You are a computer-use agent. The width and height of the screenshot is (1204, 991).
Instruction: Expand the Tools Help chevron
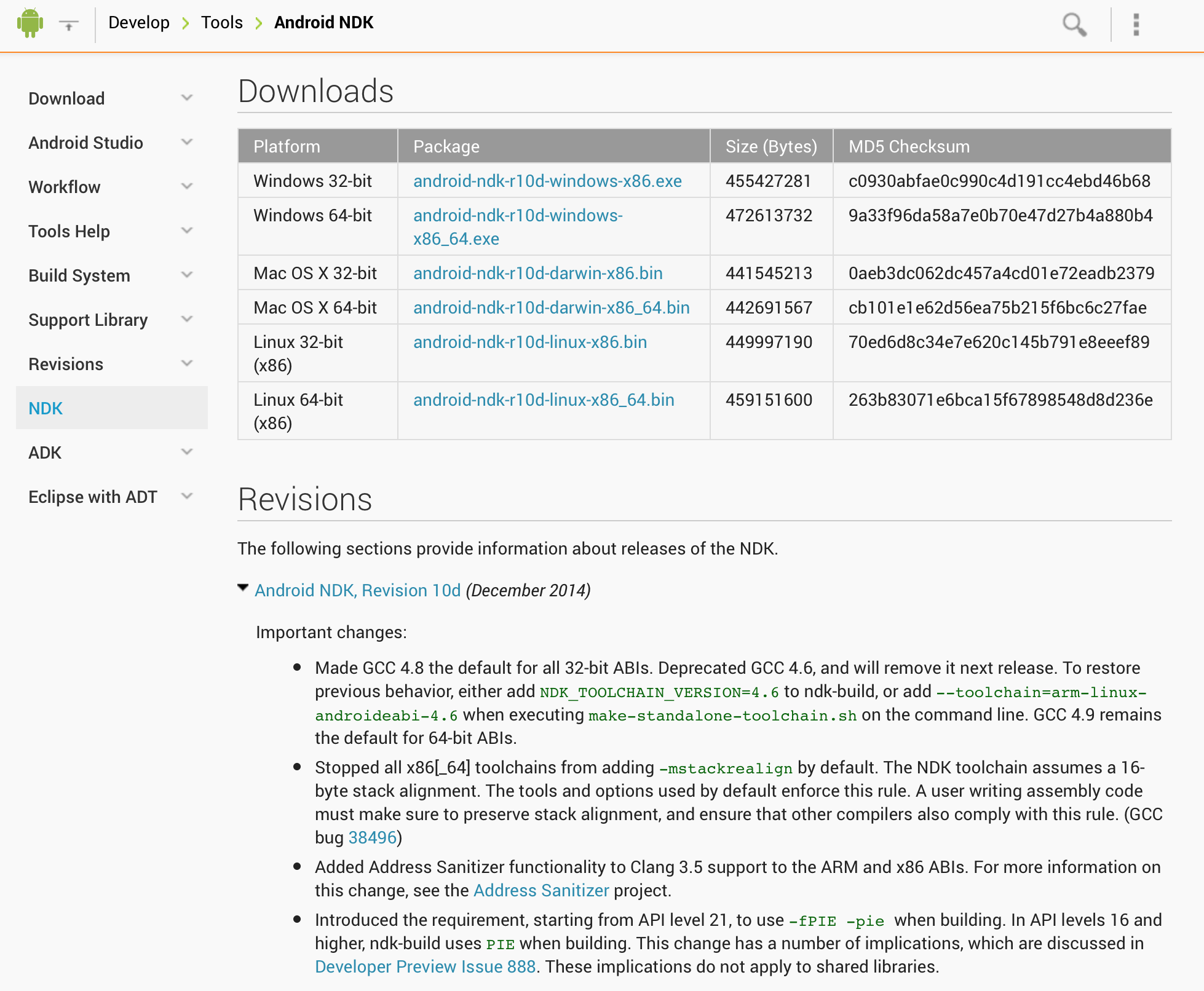pos(187,231)
